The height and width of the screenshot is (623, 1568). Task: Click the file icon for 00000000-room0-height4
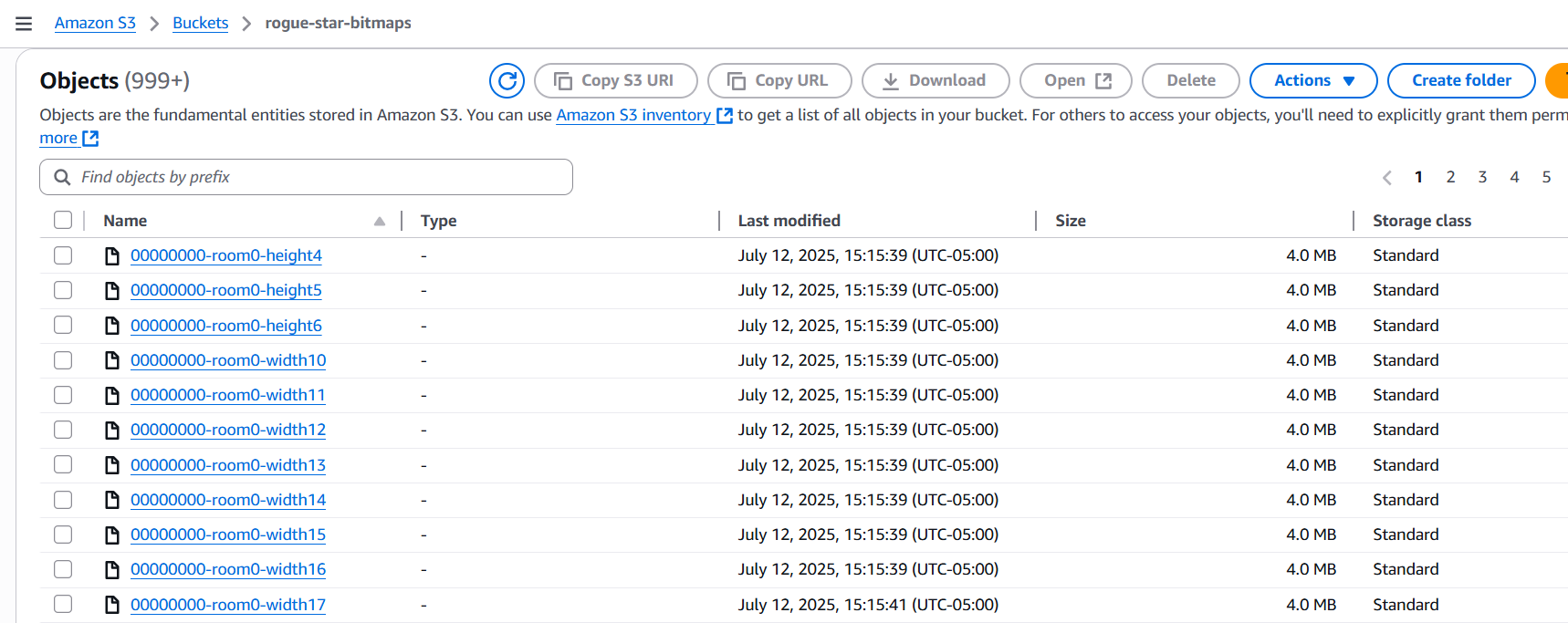(112, 255)
